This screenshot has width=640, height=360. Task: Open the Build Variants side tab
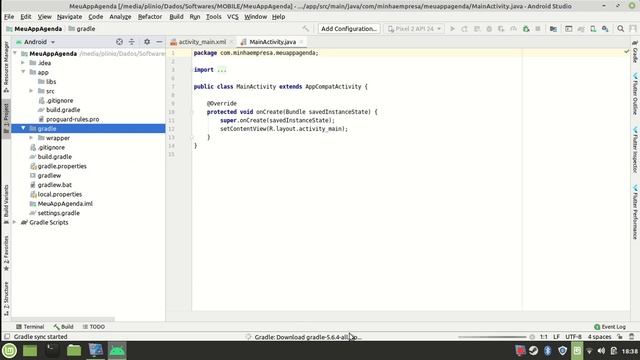coord(6,204)
